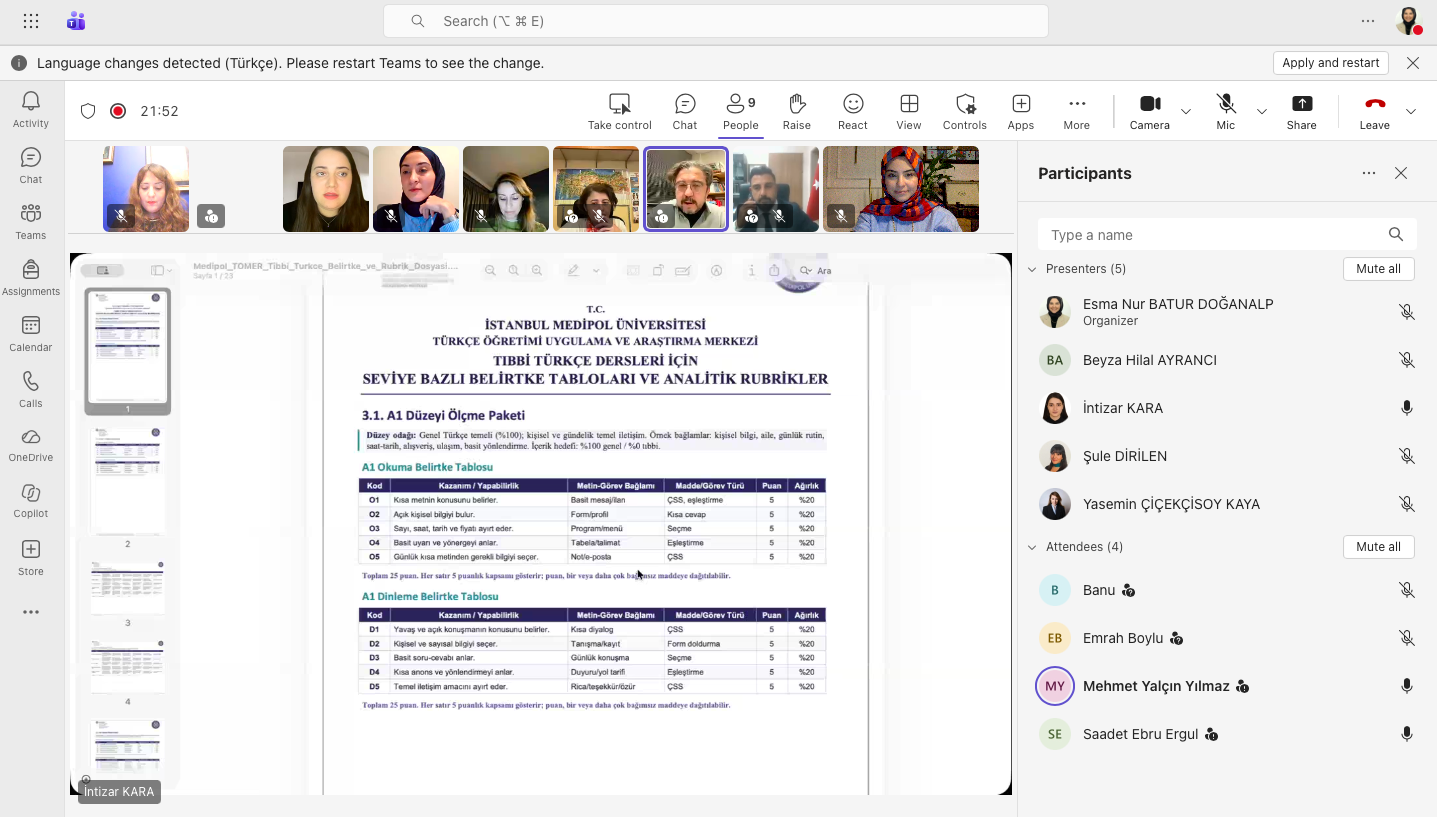Viewport: 1437px width, 817px height.
Task: Open Calls in the sidebar
Action: (31, 389)
